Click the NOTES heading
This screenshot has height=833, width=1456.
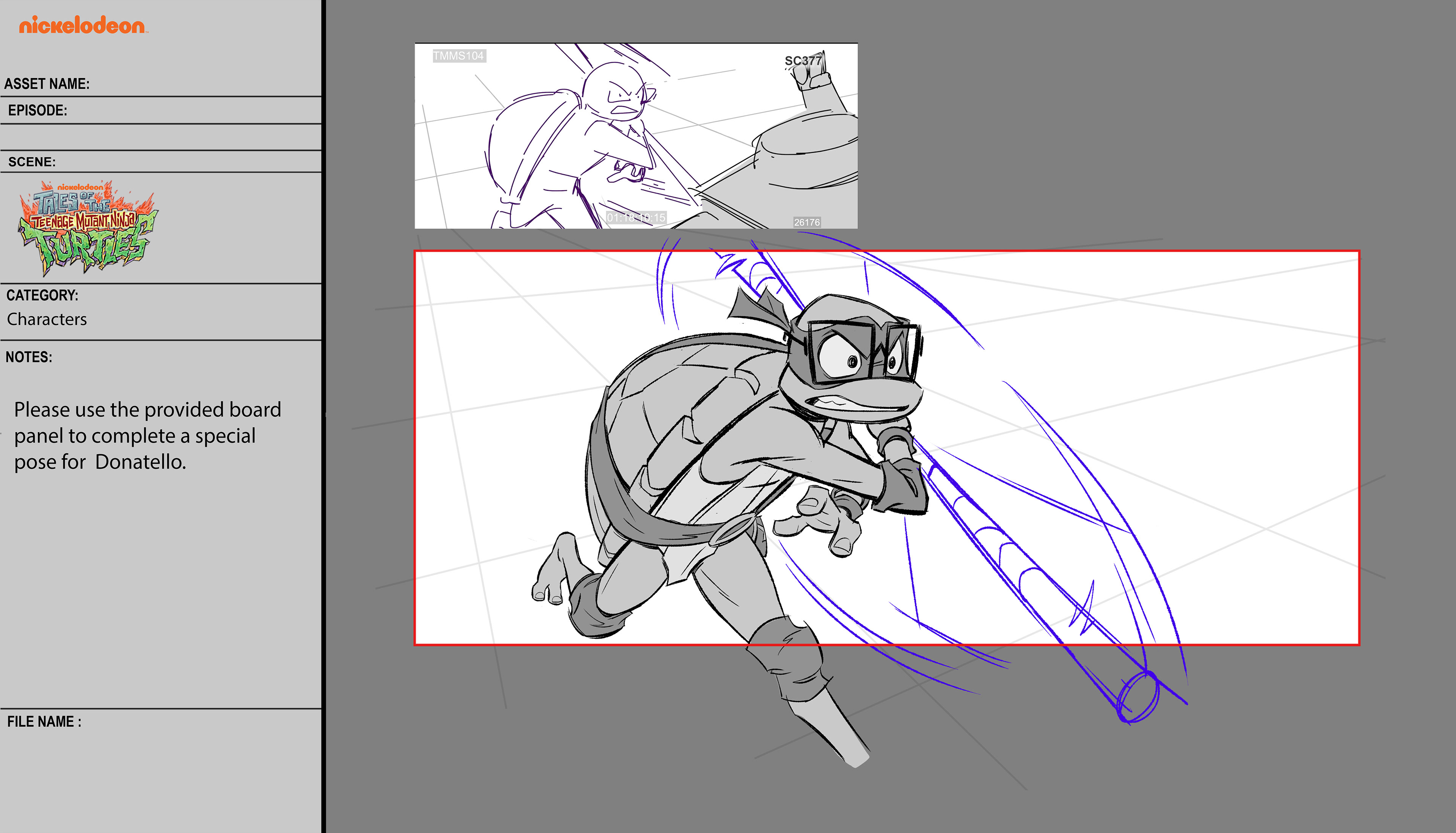(x=28, y=357)
